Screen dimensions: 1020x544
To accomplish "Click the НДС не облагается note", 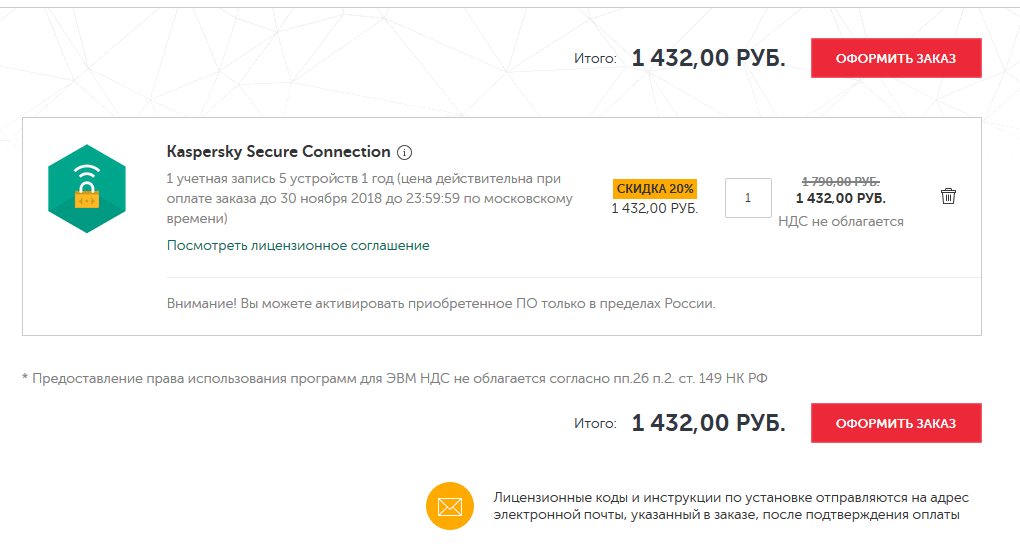I will [840, 221].
